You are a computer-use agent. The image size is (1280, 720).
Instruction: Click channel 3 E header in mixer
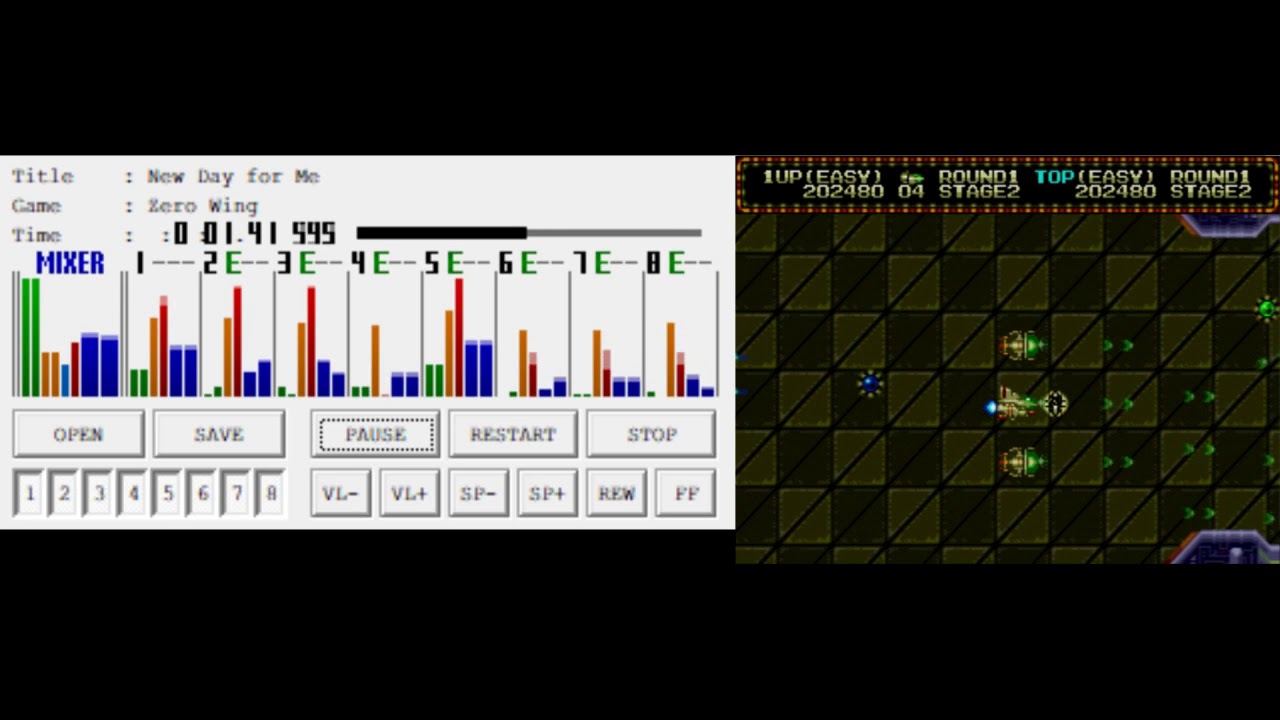tap(310, 263)
